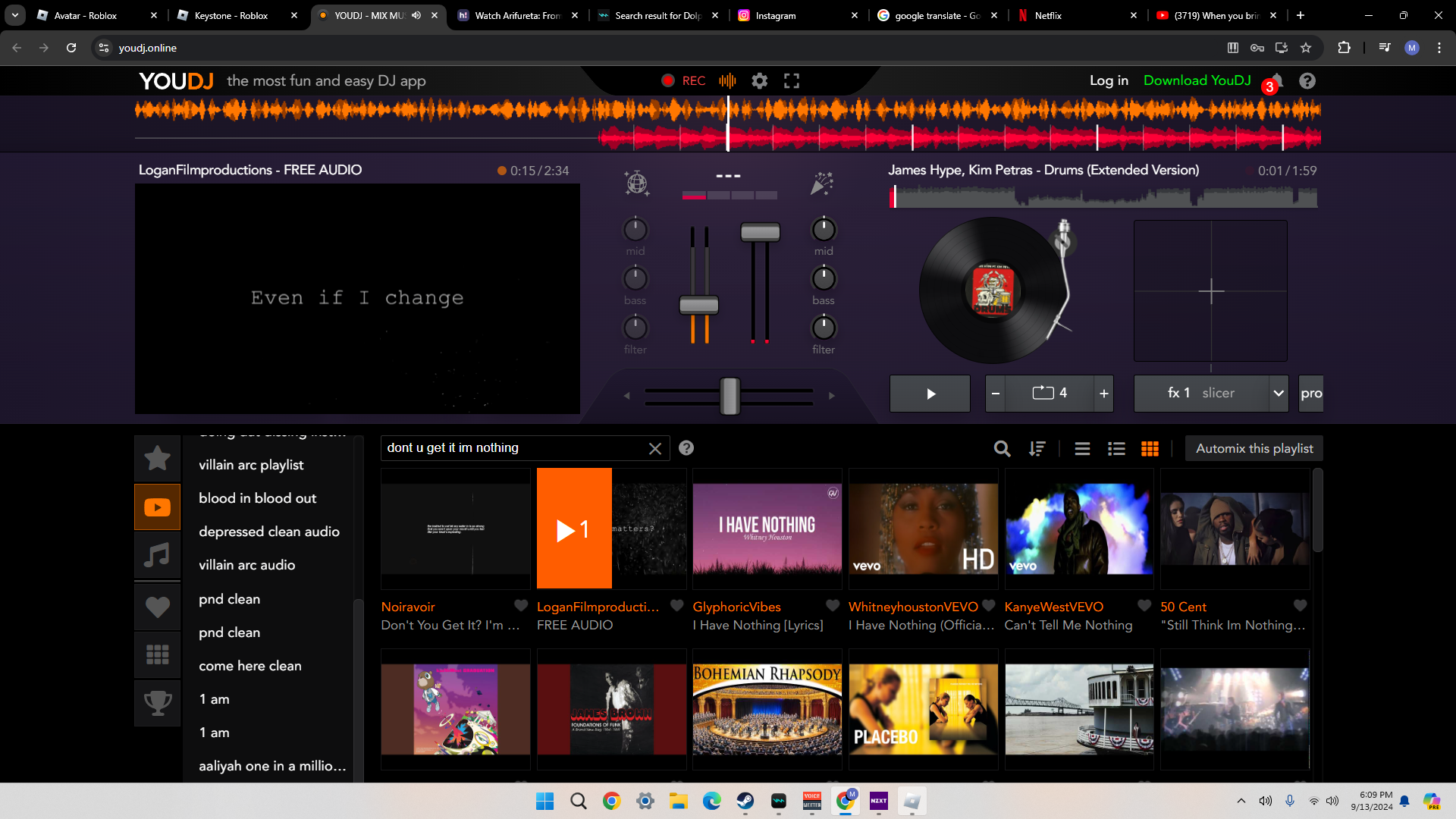Screen dimensions: 1456x819
Task: Open the music note sidebar tab
Action: [x=158, y=556]
